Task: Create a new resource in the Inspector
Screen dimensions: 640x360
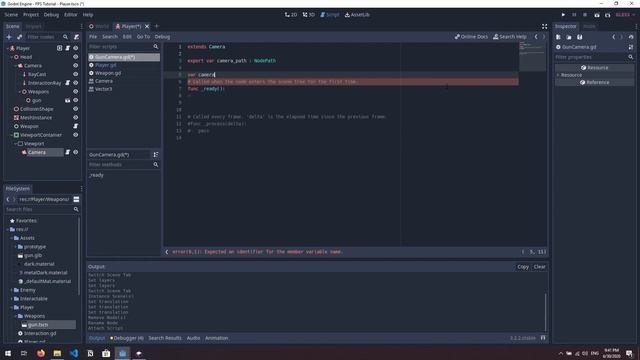Action: [x=558, y=37]
